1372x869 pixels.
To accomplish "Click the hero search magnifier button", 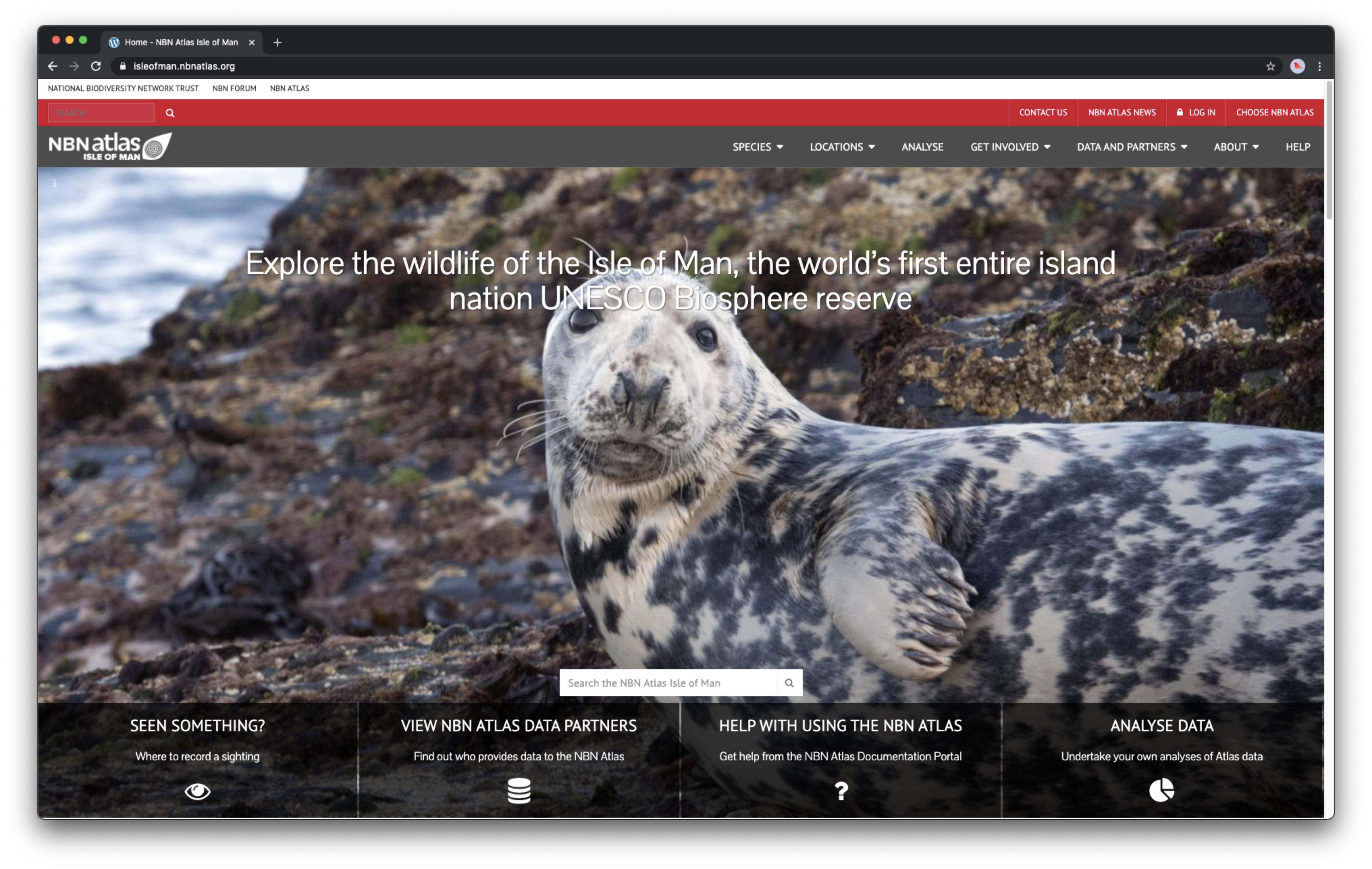I will point(789,683).
